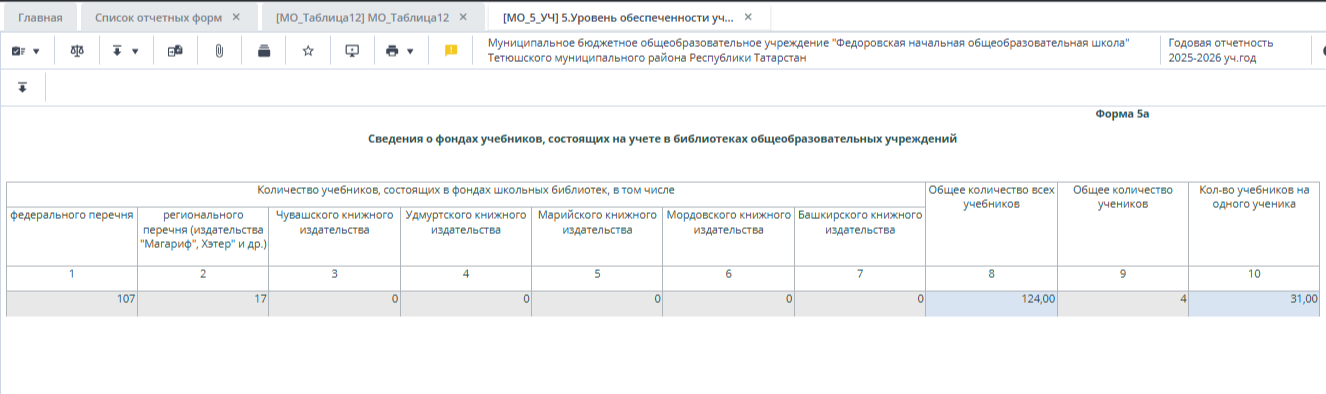The image size is (1326, 394).
Task: Expand the import arrow dropdown
Action: click(135, 51)
